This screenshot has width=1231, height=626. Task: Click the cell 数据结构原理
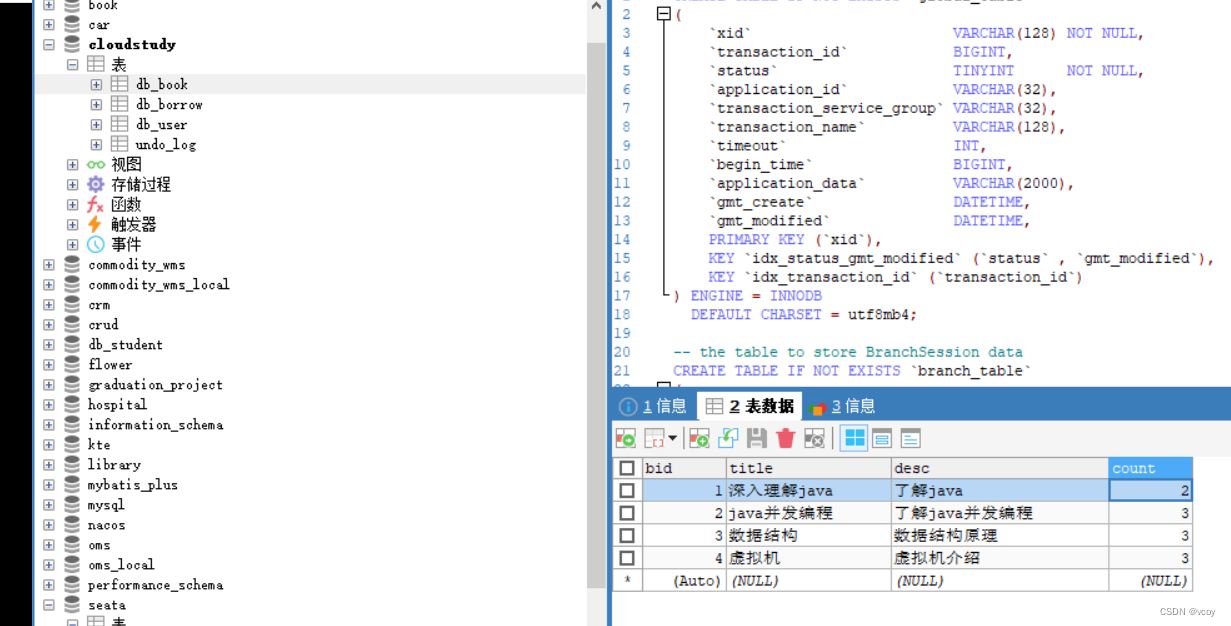(x=1000, y=535)
